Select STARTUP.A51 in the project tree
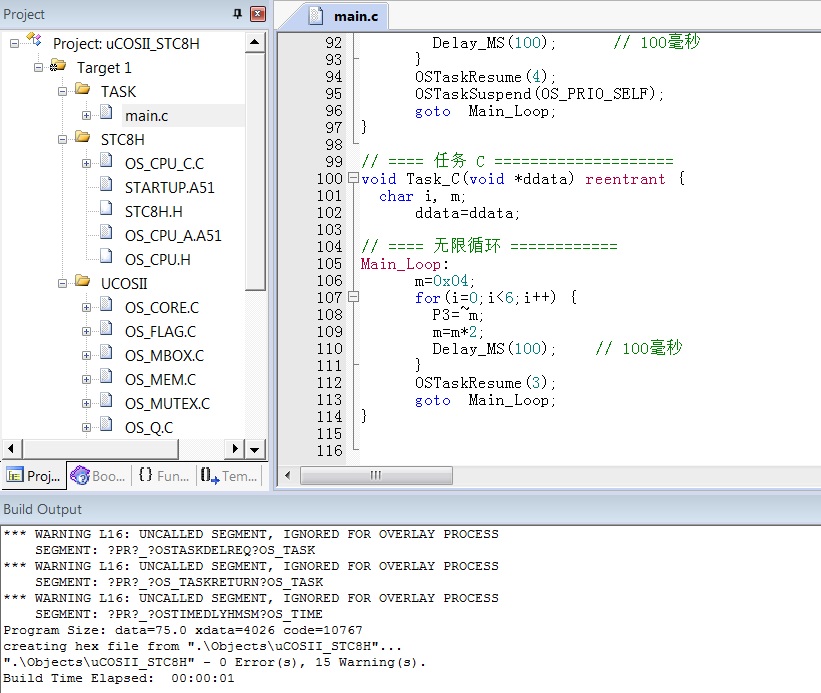The width and height of the screenshot is (821, 693). 170,187
